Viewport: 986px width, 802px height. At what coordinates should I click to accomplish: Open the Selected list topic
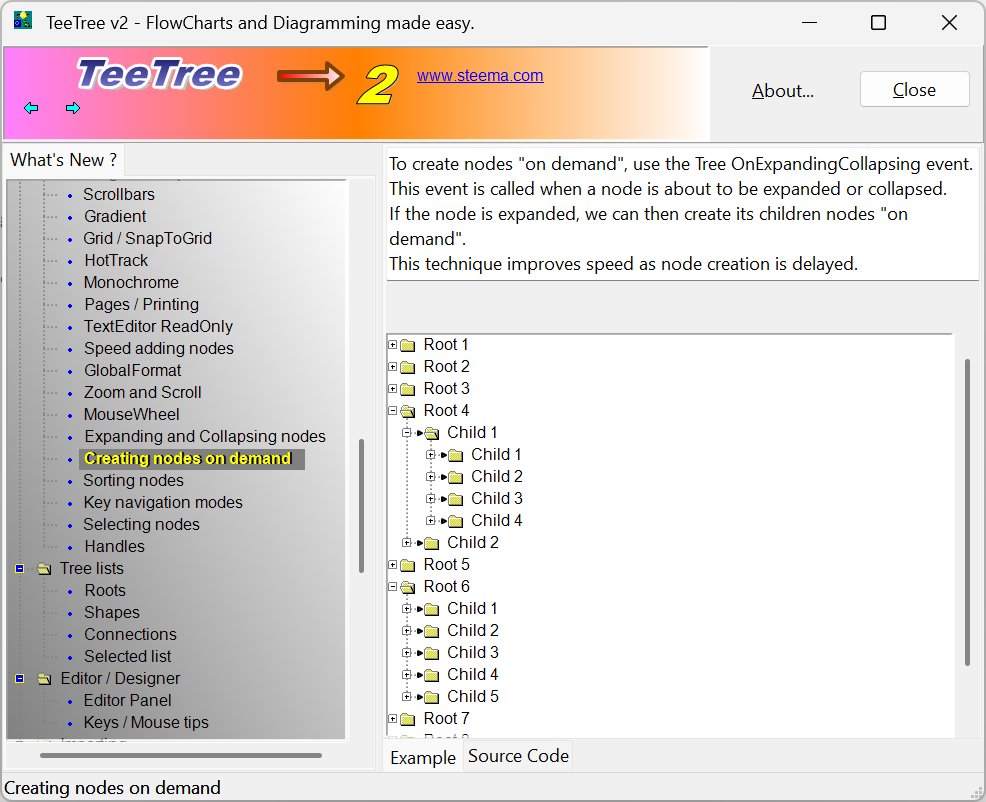coord(128,657)
